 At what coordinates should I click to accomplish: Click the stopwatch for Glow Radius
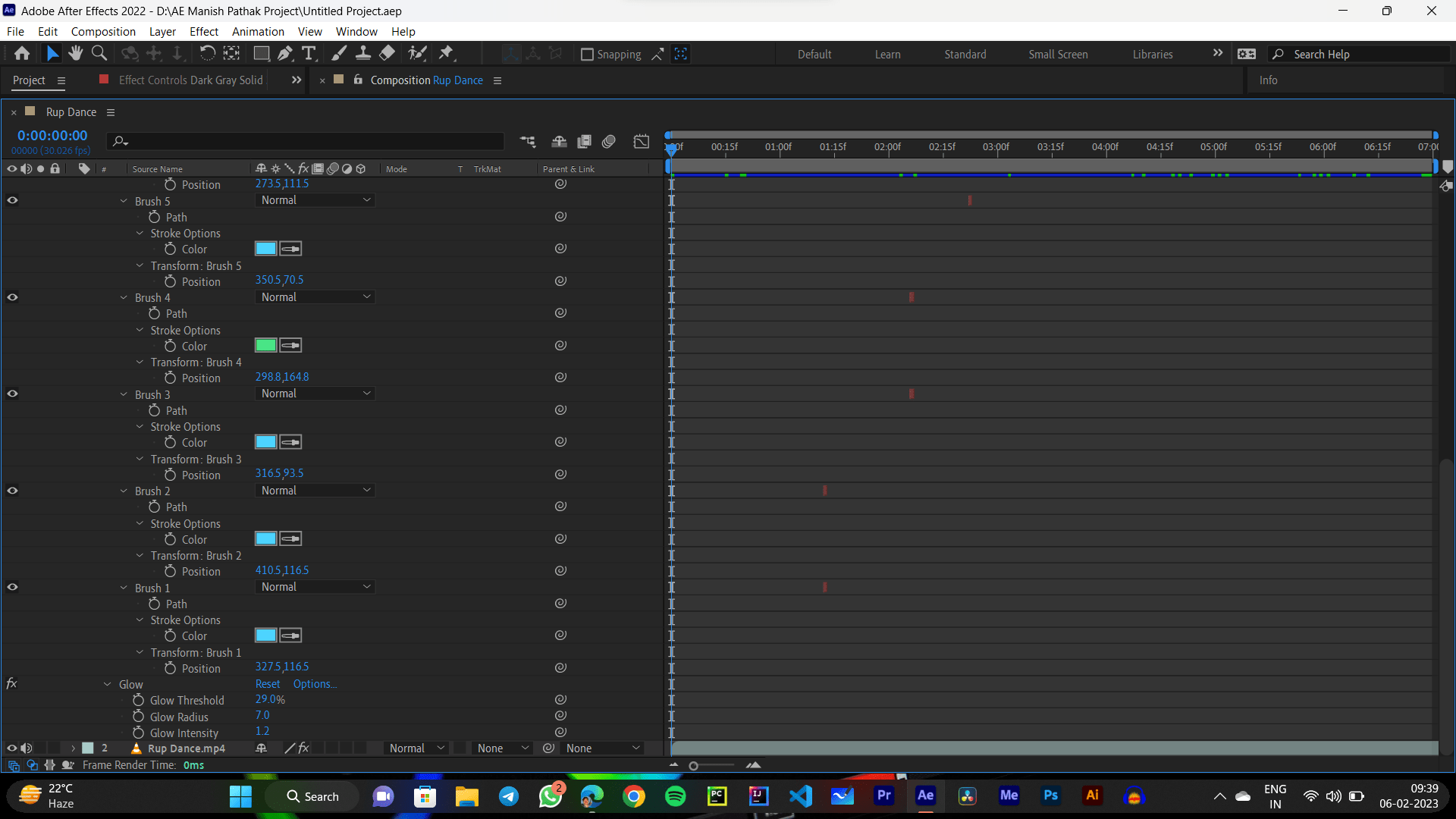click(140, 716)
